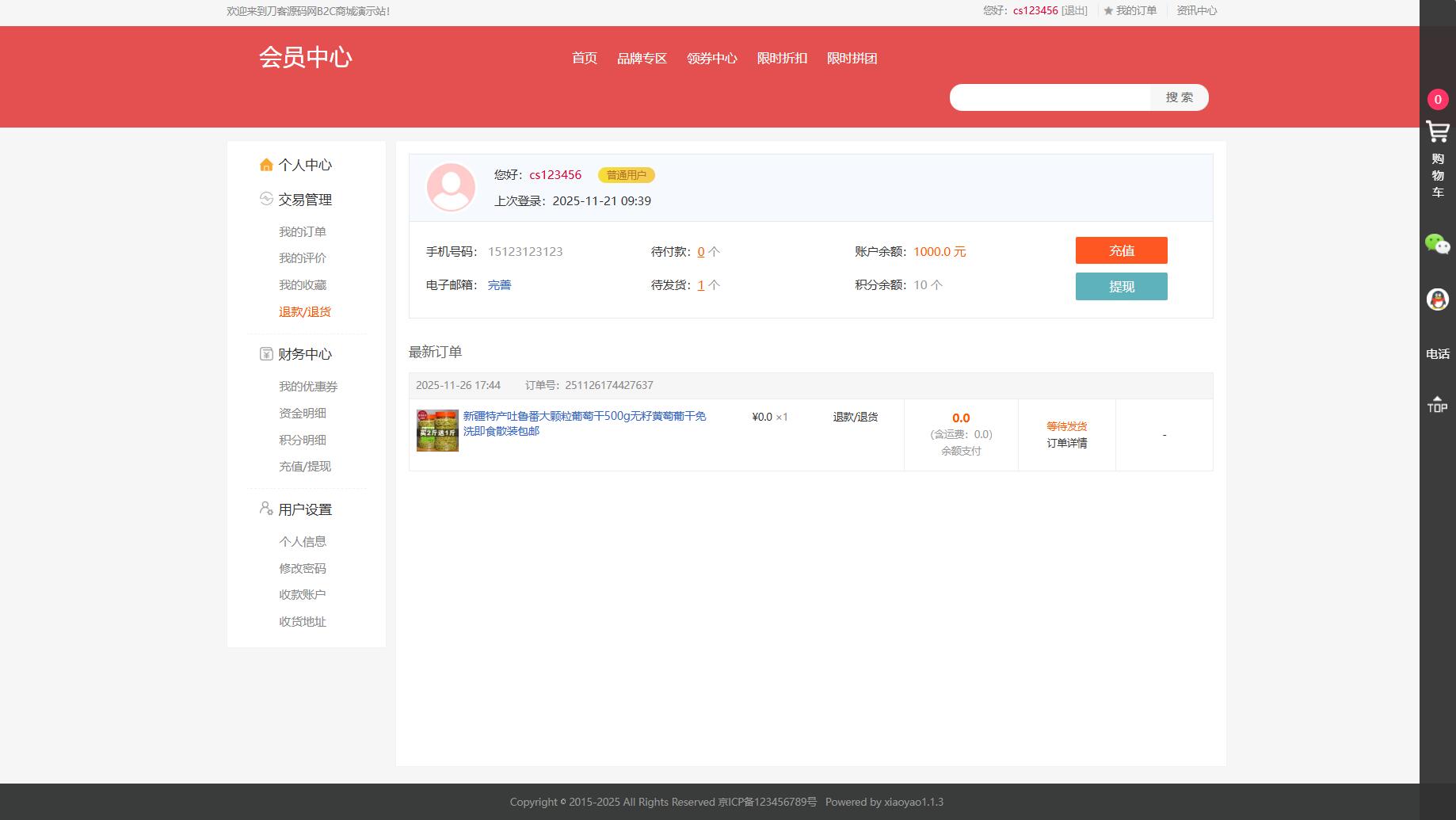Viewport: 1456px width, 820px height.
Task: Open 订单详情 for the waiting order
Action: pos(1066,443)
